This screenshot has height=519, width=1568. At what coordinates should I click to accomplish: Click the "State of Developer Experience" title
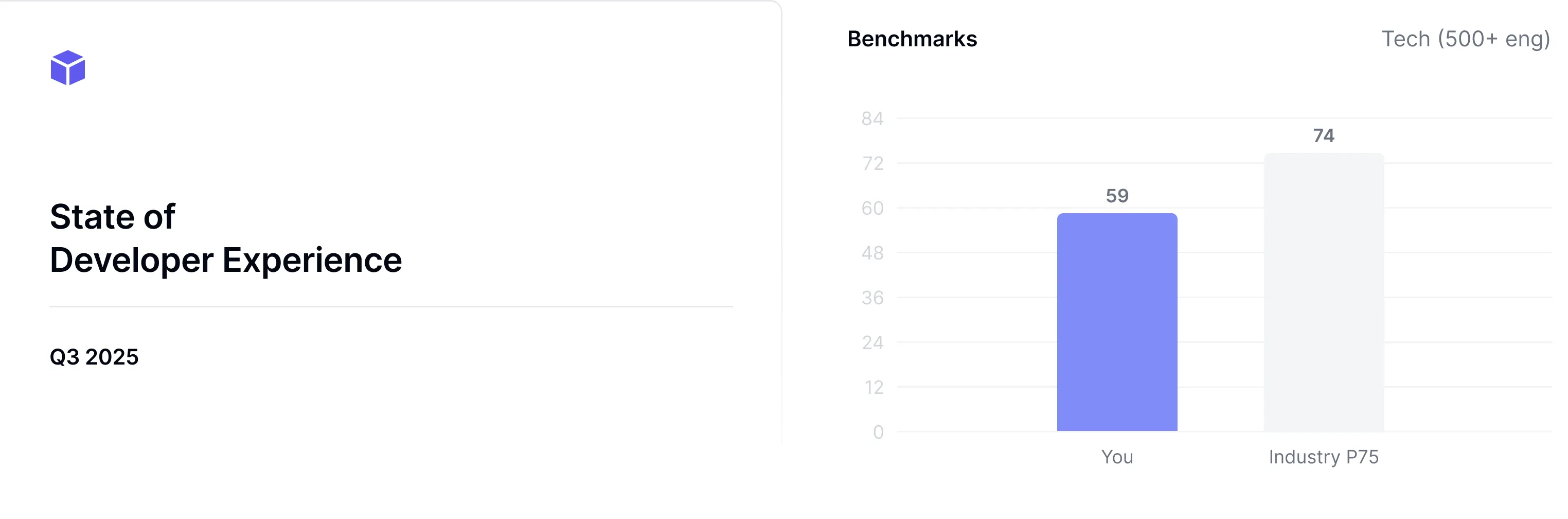click(x=225, y=238)
